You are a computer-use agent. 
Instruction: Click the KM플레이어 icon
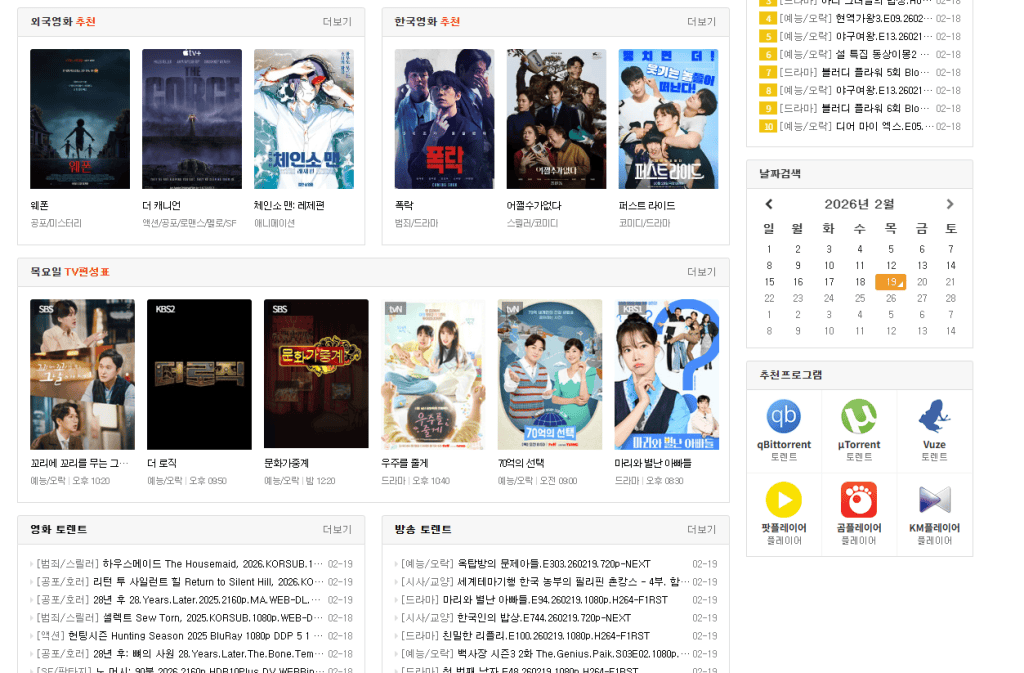click(x=935, y=500)
